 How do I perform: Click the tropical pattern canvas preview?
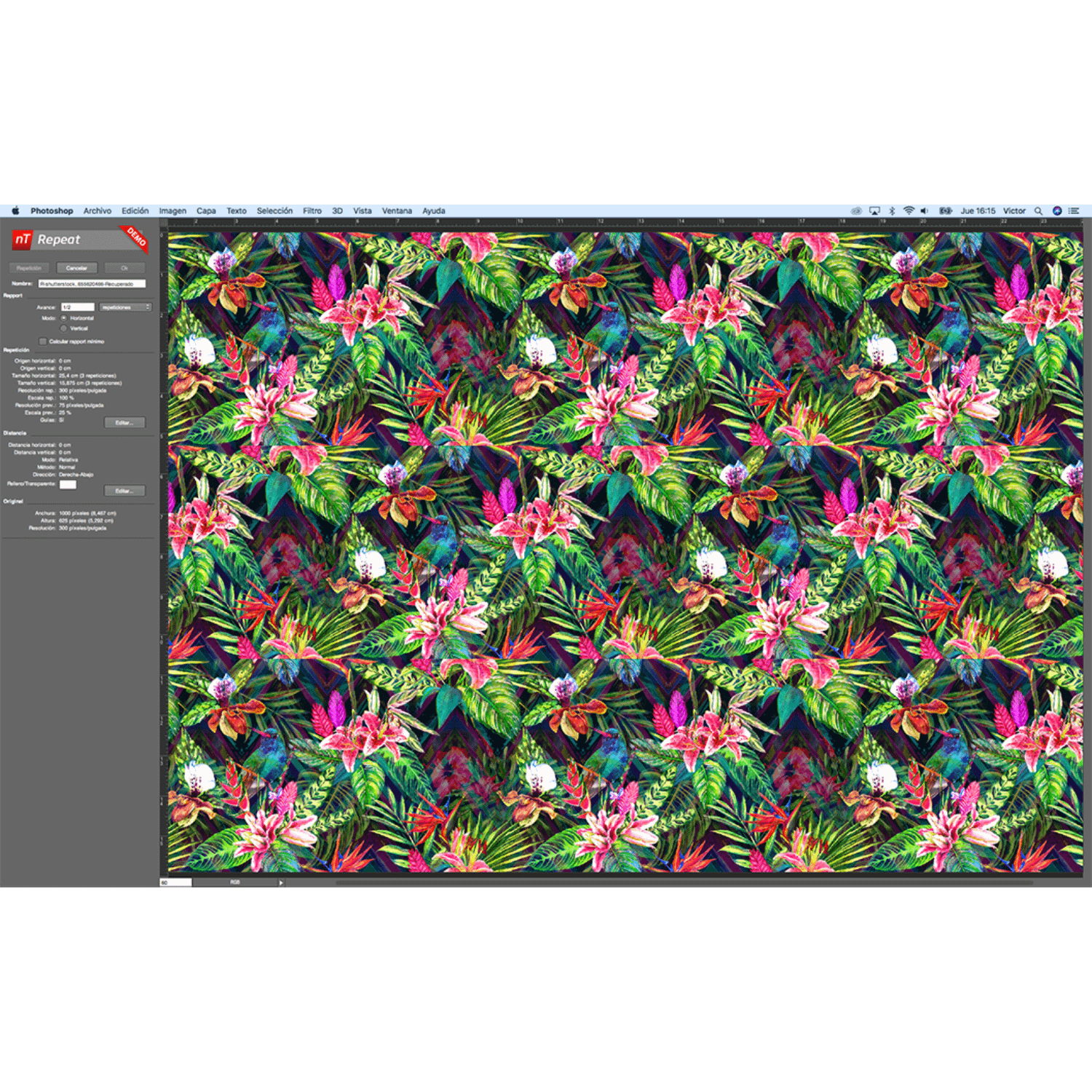click(625, 552)
